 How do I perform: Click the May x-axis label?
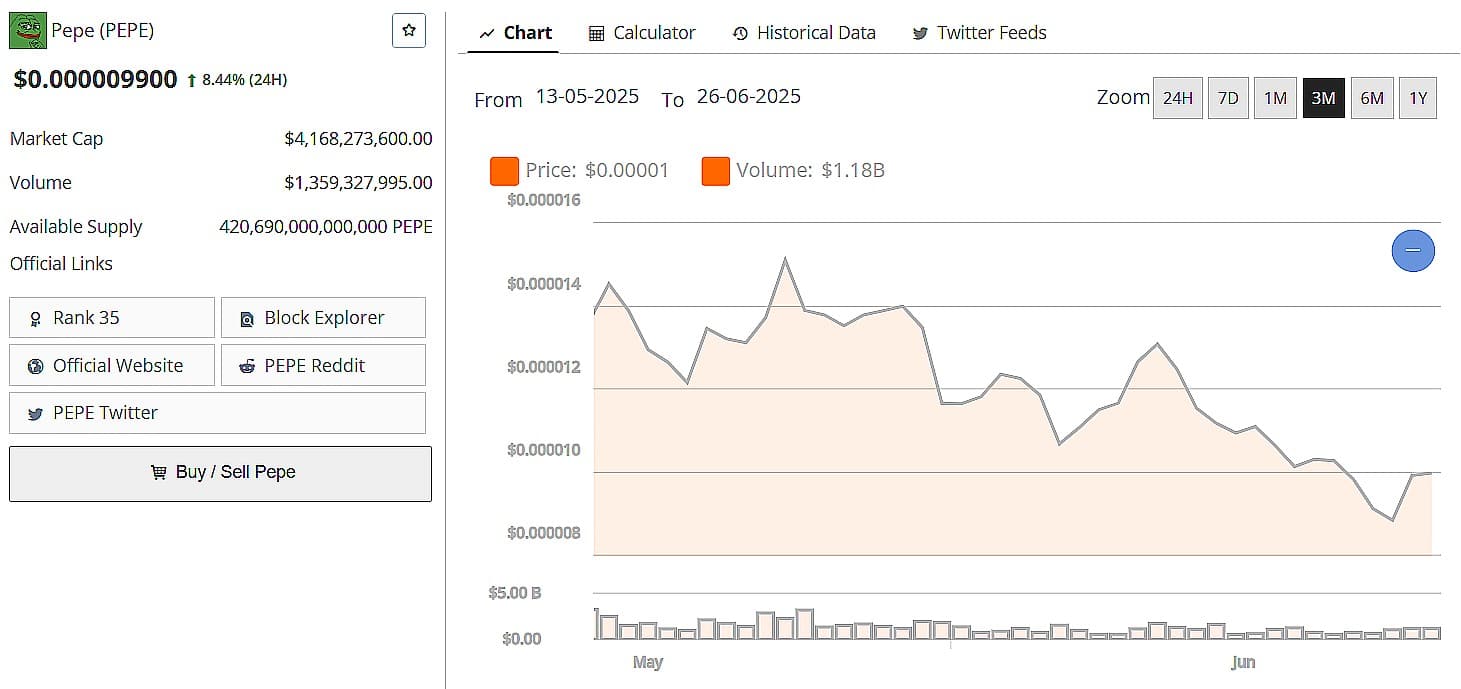(x=648, y=662)
